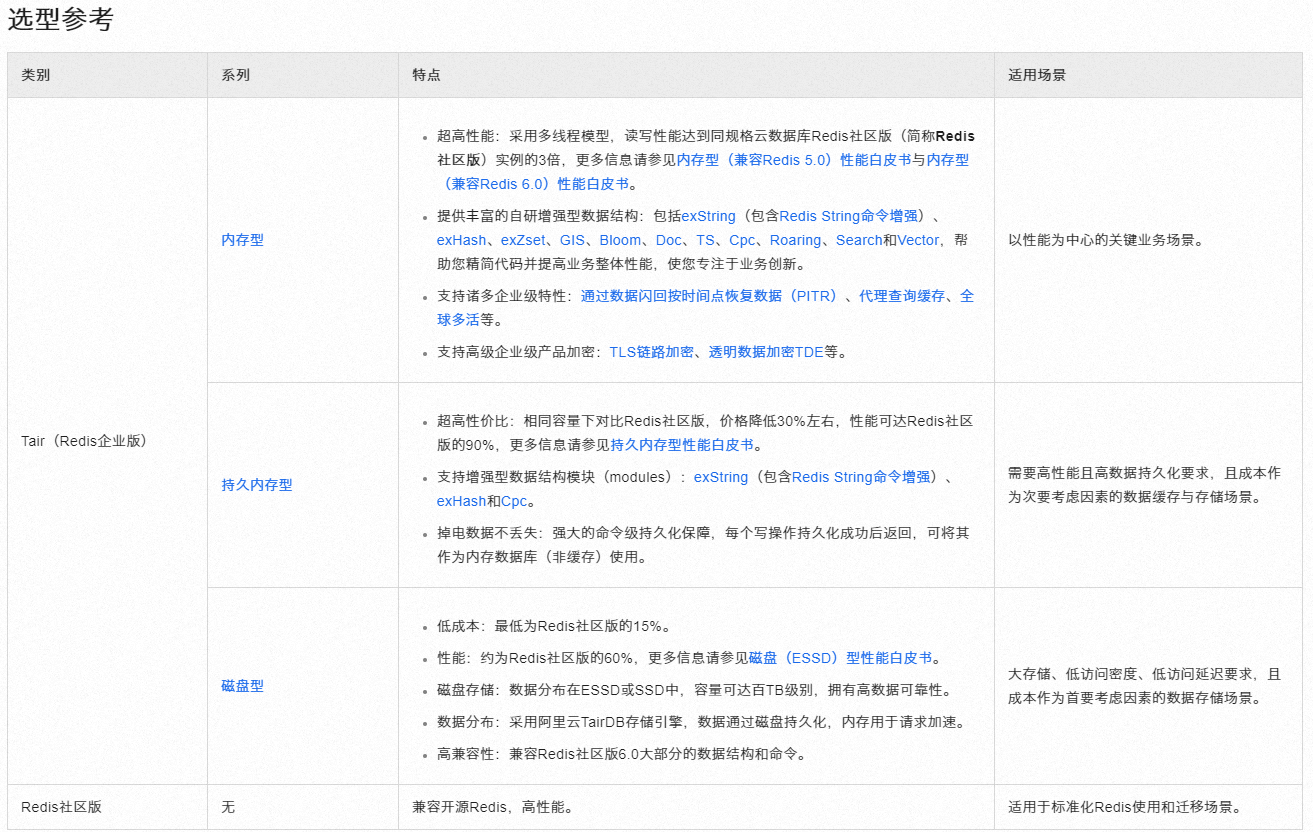The image size is (1313, 832).
Task: Click the 特点 column header
Action: (x=426, y=75)
